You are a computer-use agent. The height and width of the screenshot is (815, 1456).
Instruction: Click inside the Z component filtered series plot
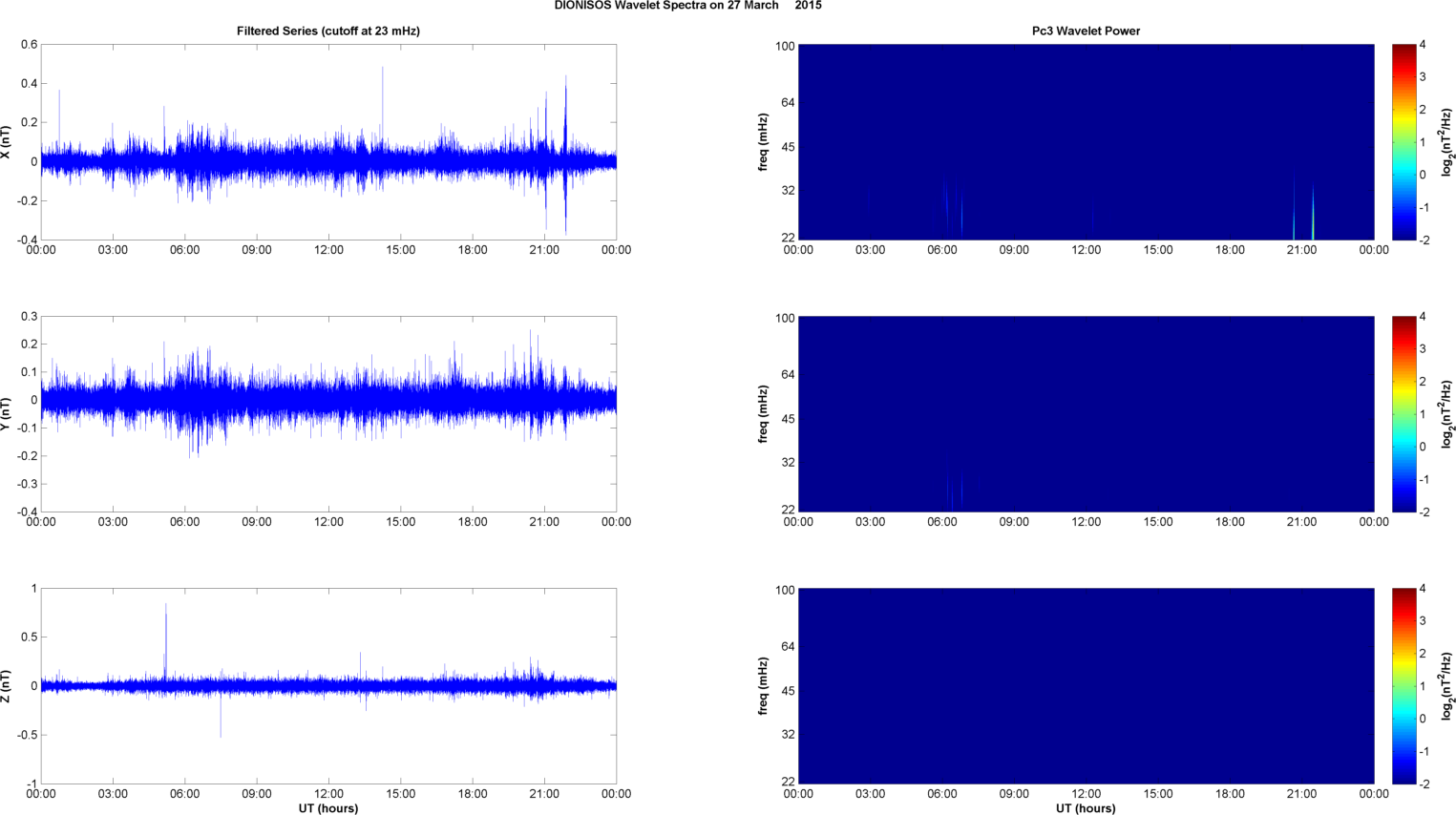click(x=328, y=686)
